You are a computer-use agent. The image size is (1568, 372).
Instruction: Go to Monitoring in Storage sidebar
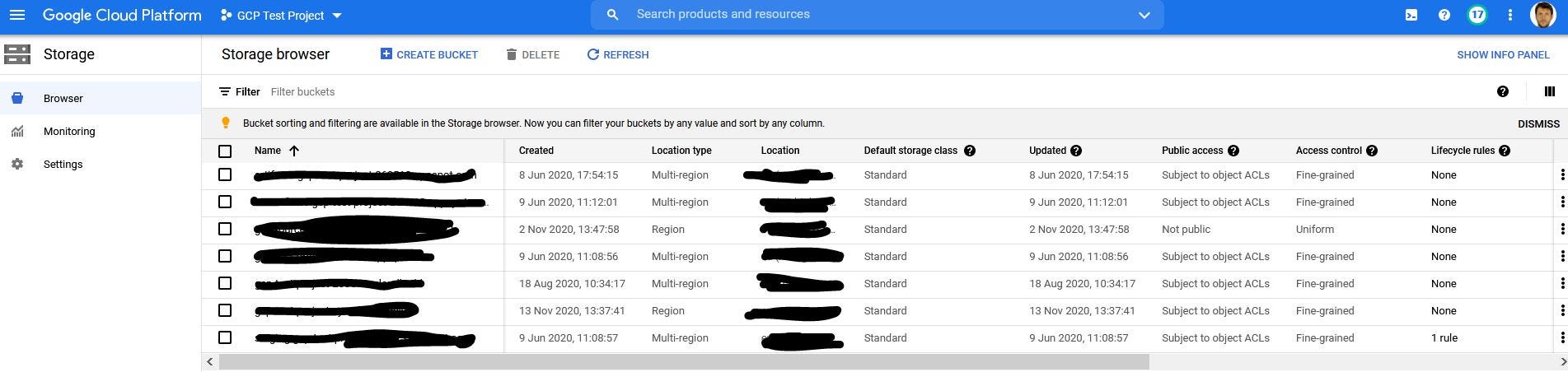coord(69,132)
